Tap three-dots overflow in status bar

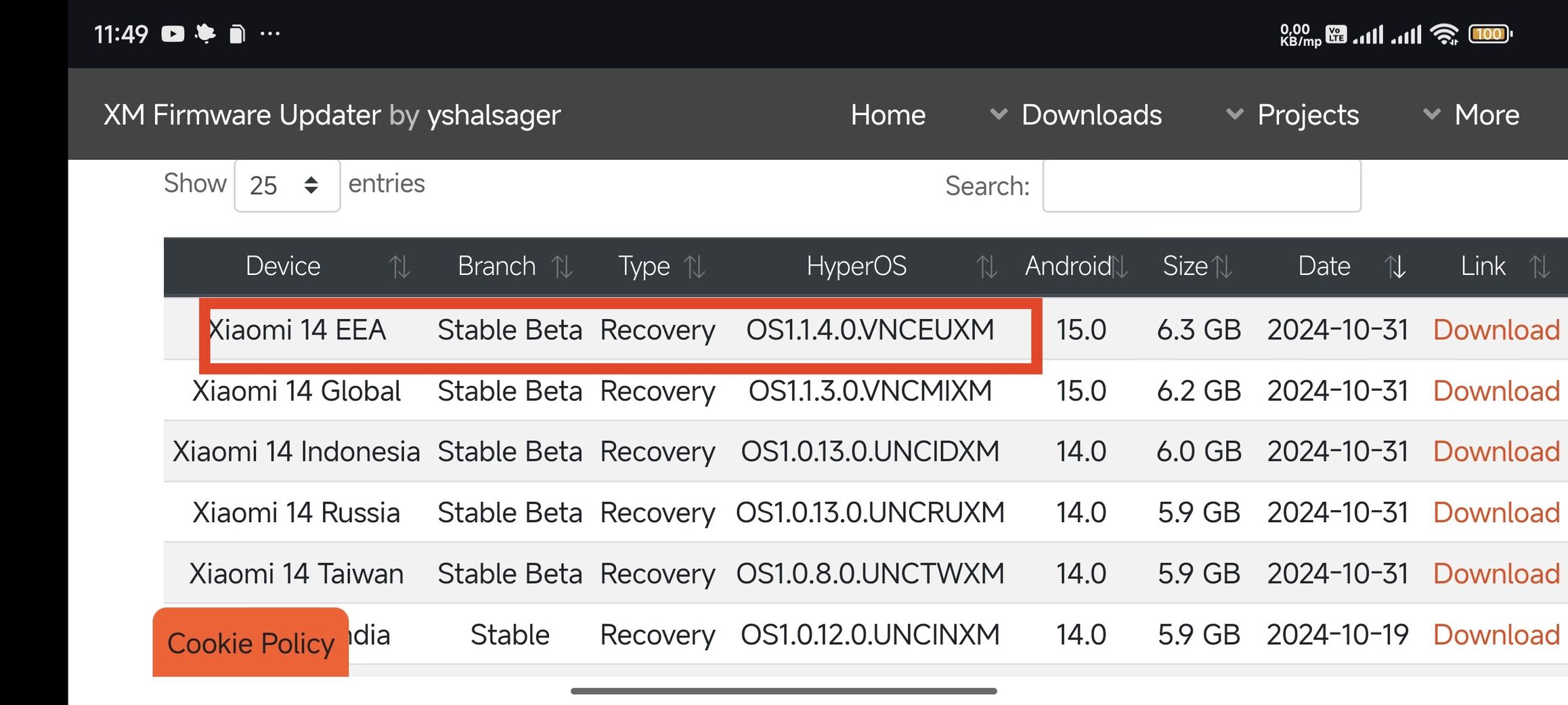pyautogui.click(x=270, y=33)
